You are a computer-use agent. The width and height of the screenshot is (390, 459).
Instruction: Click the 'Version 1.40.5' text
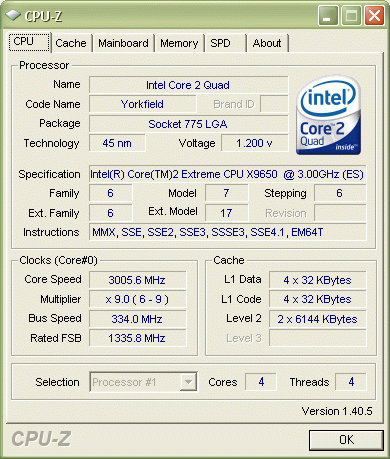point(337,411)
